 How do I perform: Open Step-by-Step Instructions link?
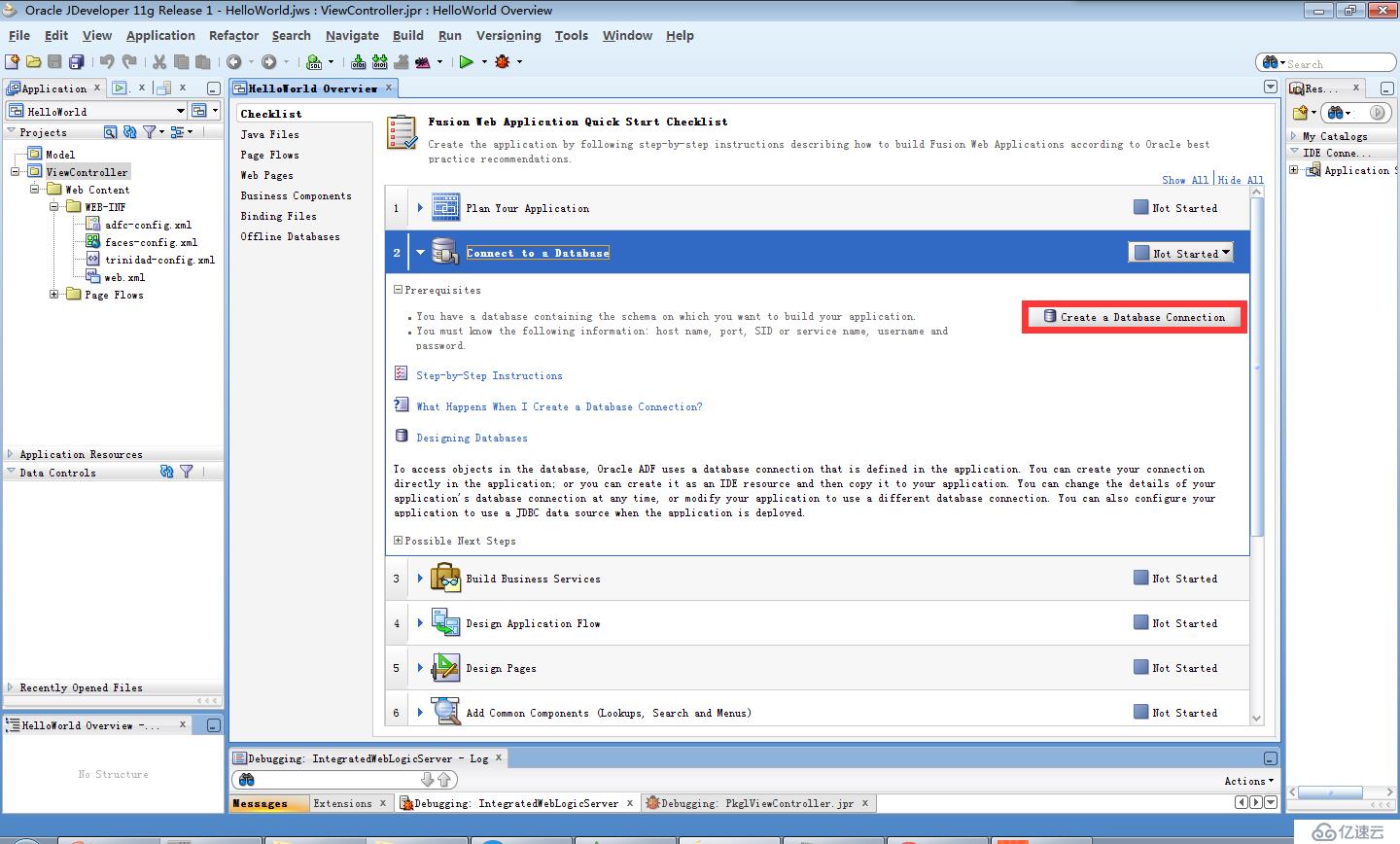click(x=489, y=375)
